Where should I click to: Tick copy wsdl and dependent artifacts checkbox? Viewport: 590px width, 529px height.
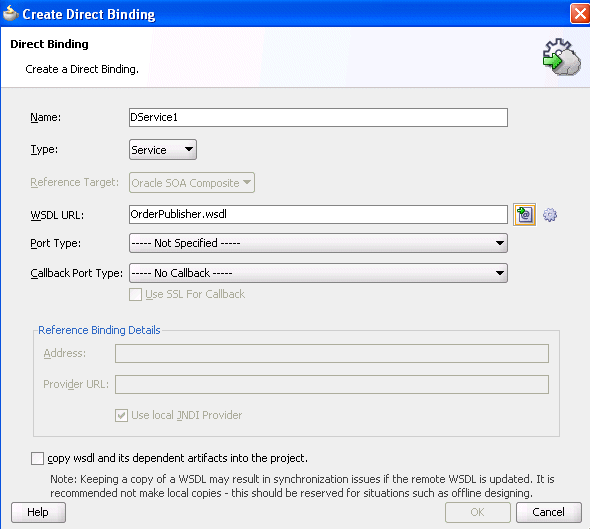[37, 458]
